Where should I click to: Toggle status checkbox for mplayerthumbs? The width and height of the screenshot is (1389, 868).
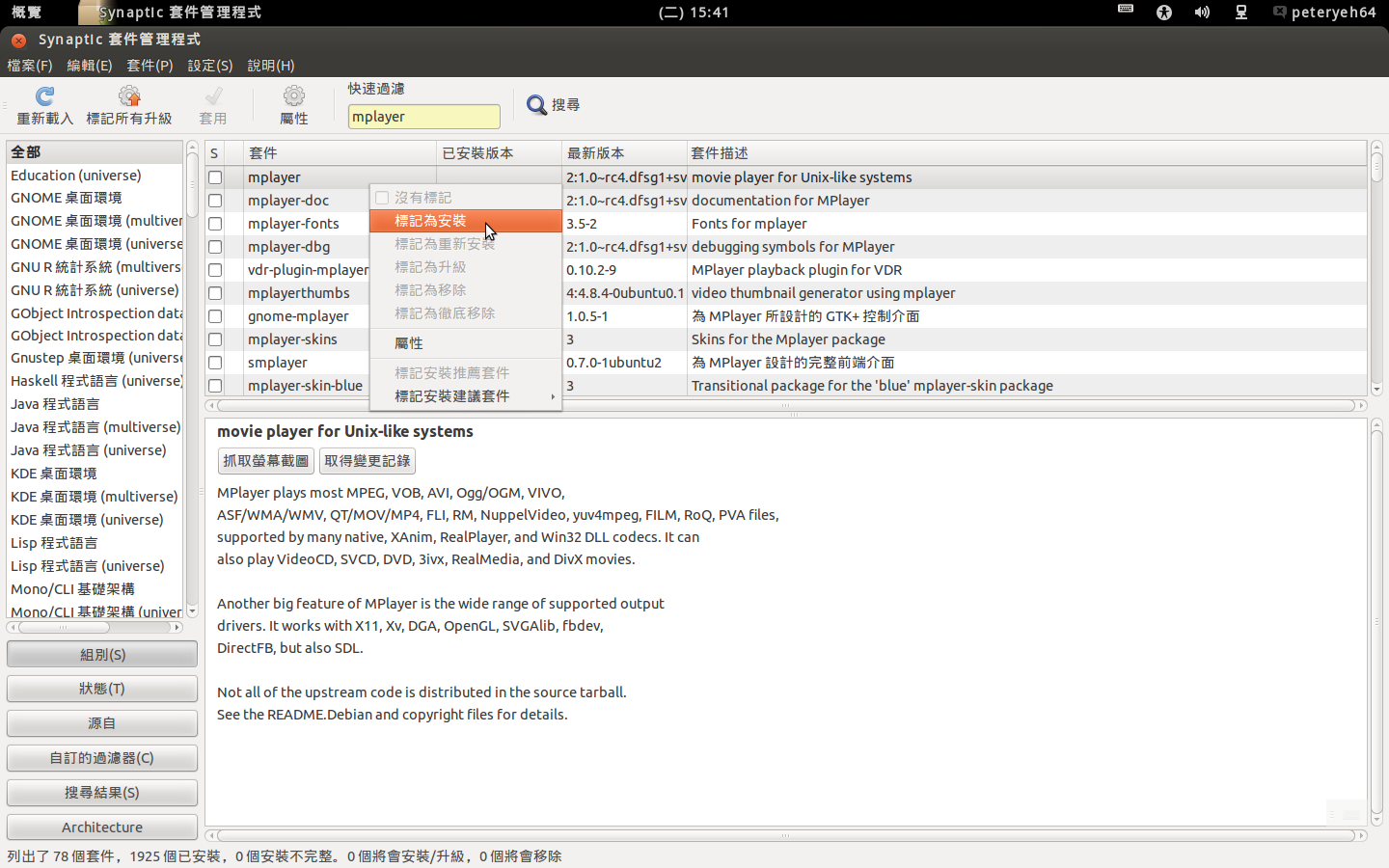(215, 293)
